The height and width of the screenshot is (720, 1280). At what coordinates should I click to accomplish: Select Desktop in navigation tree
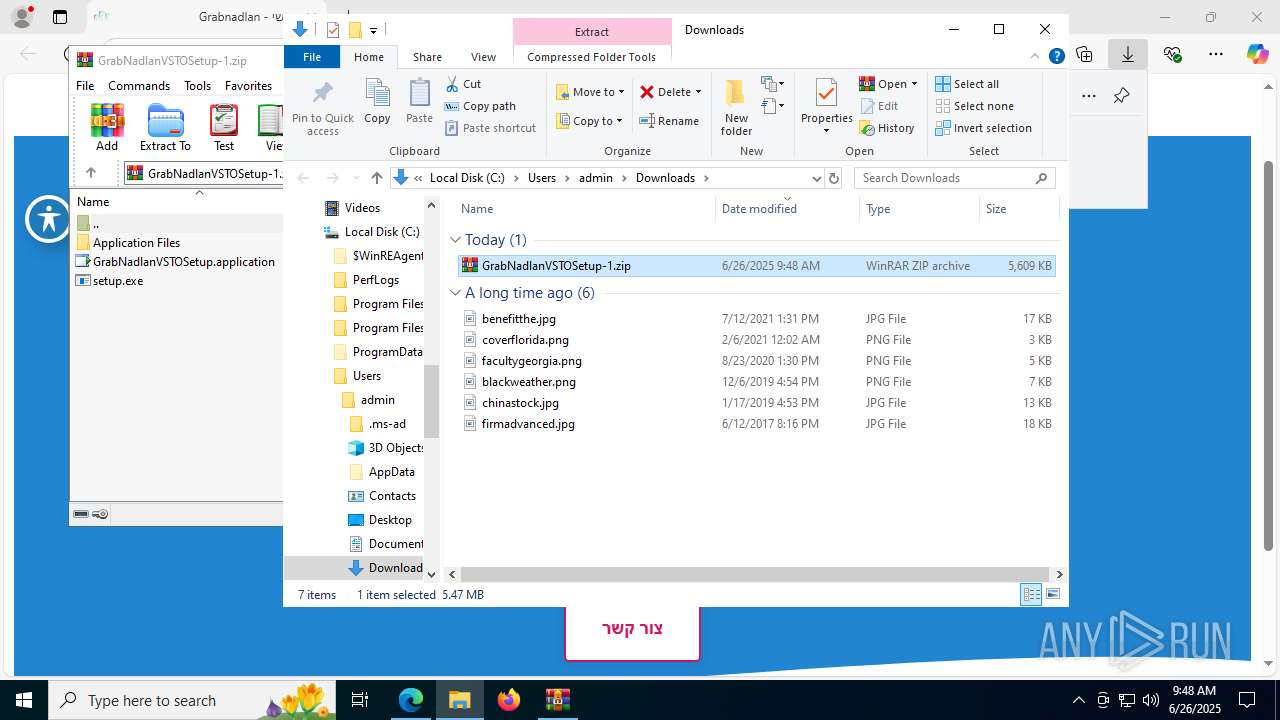[389, 520]
